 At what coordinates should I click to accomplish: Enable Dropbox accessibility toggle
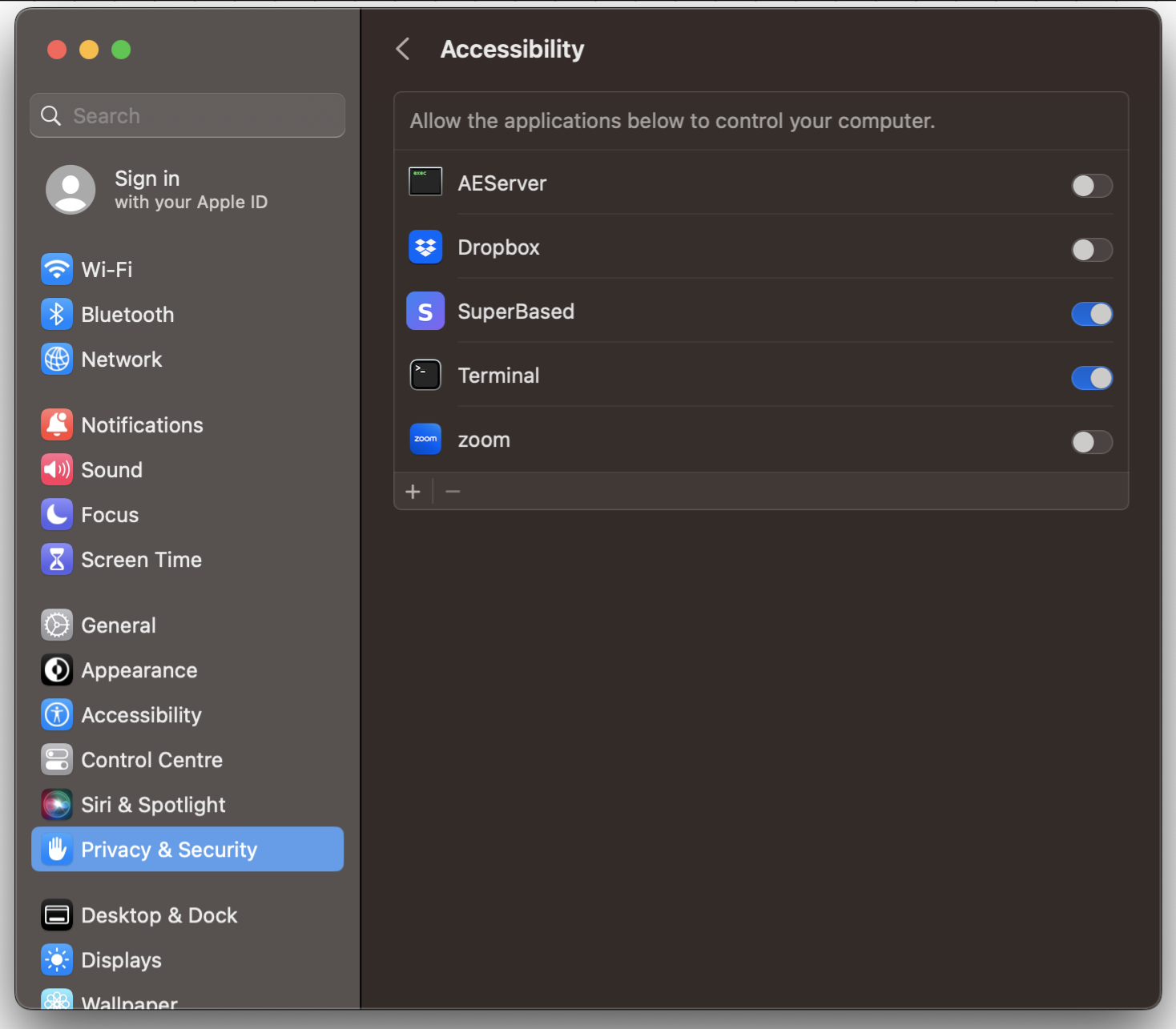1092,250
